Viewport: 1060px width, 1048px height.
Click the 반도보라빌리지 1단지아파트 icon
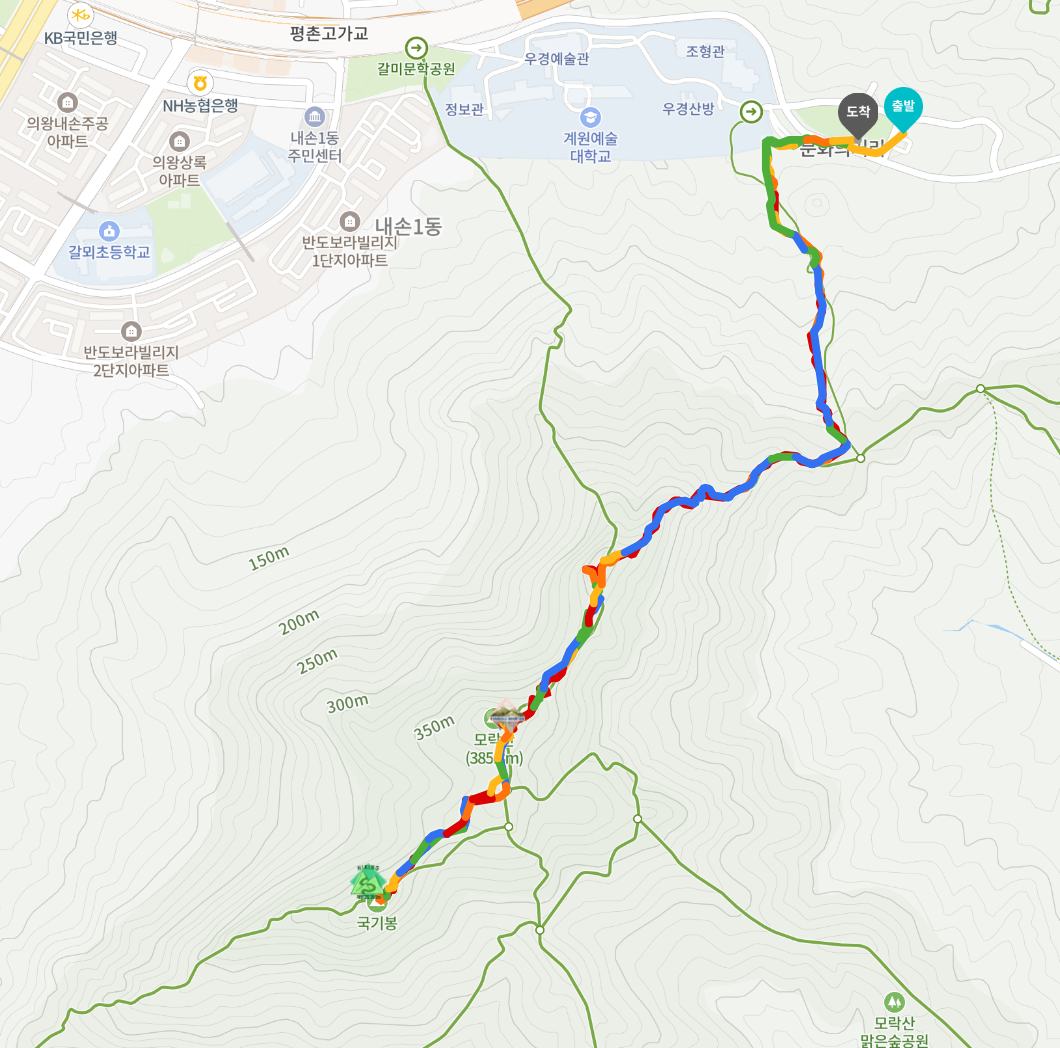(x=350, y=221)
